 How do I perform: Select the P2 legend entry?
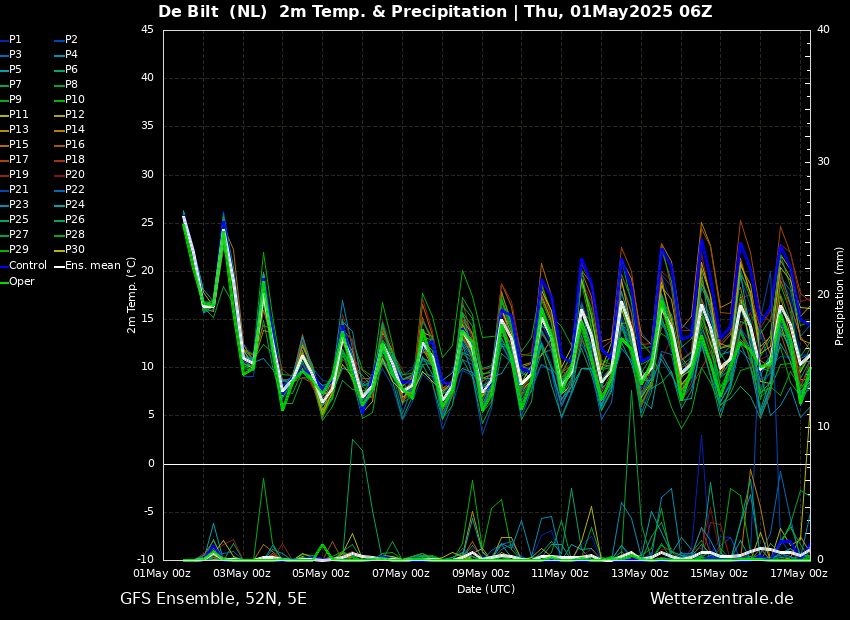tap(71, 40)
